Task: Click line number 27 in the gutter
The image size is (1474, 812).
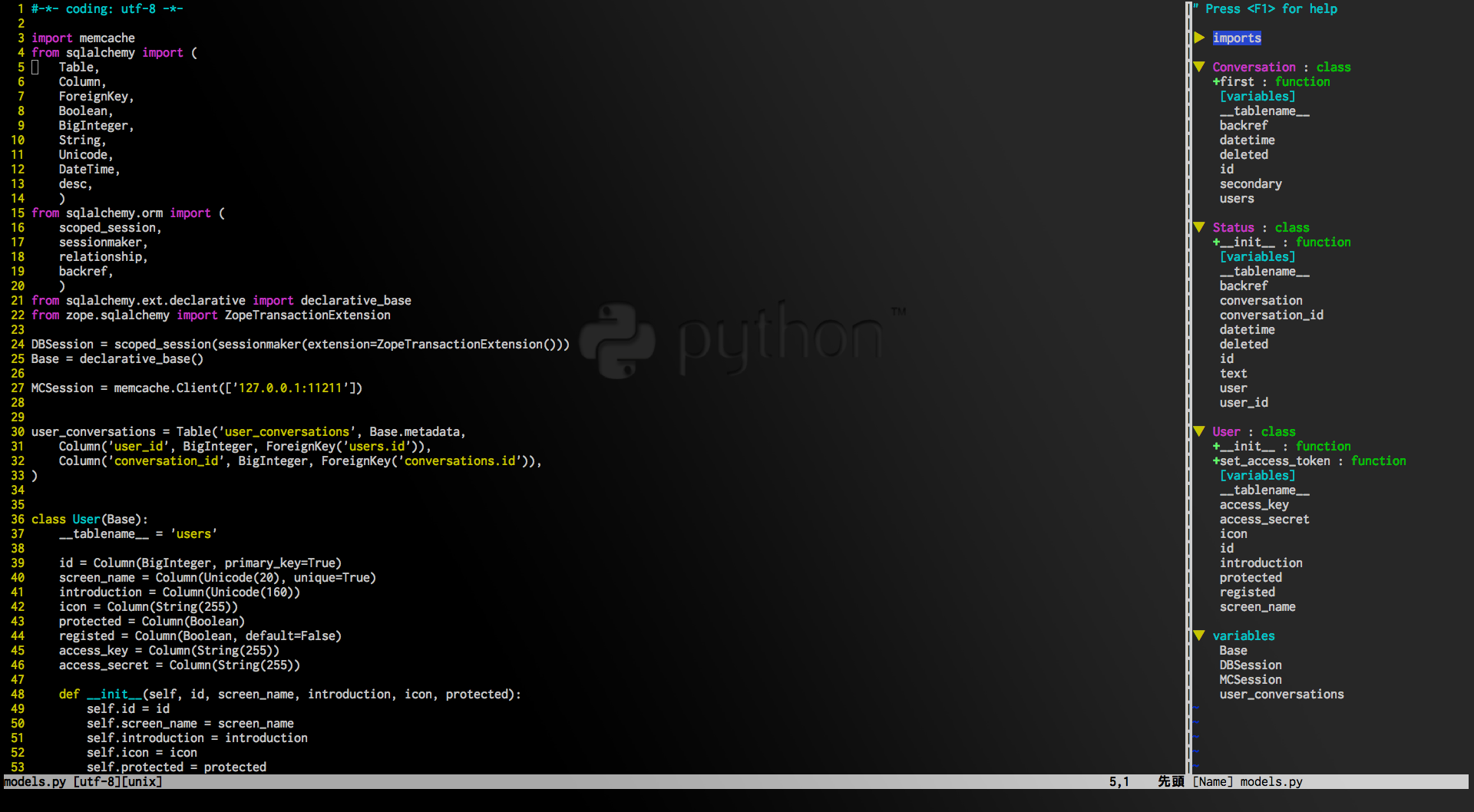Action: (17, 388)
